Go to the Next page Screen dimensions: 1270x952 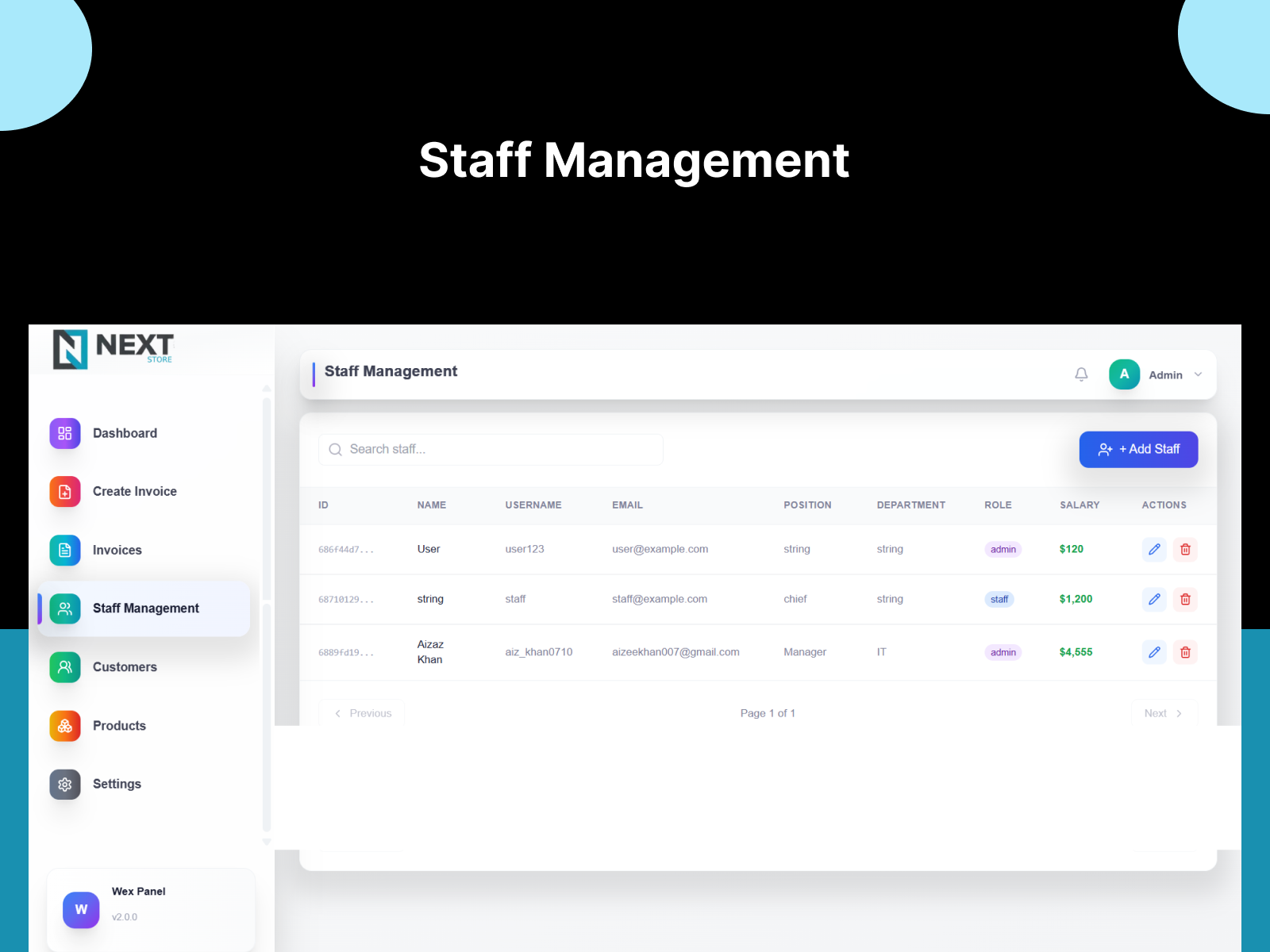tap(1164, 713)
